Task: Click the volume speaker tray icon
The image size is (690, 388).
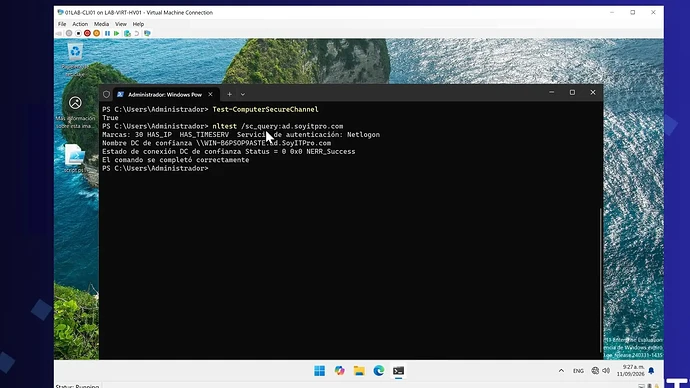Action: [606, 371]
